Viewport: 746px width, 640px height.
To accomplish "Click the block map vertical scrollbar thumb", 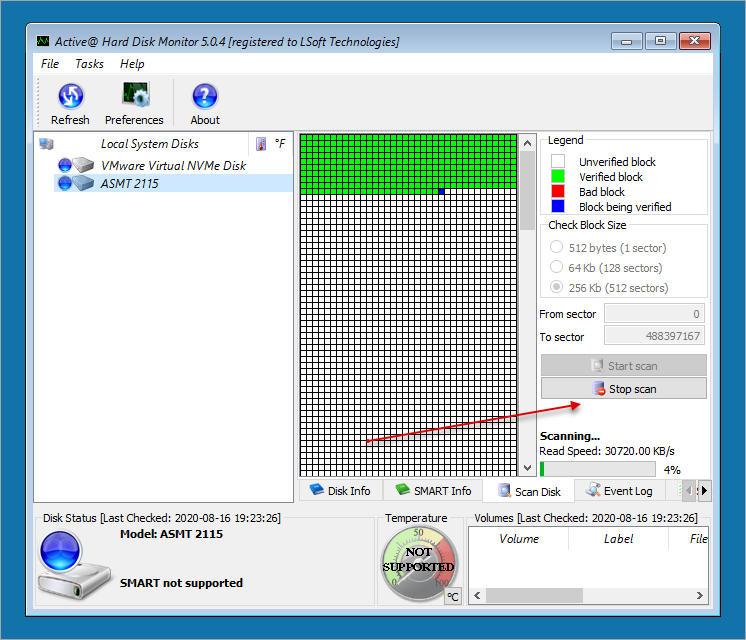I will coord(527,190).
